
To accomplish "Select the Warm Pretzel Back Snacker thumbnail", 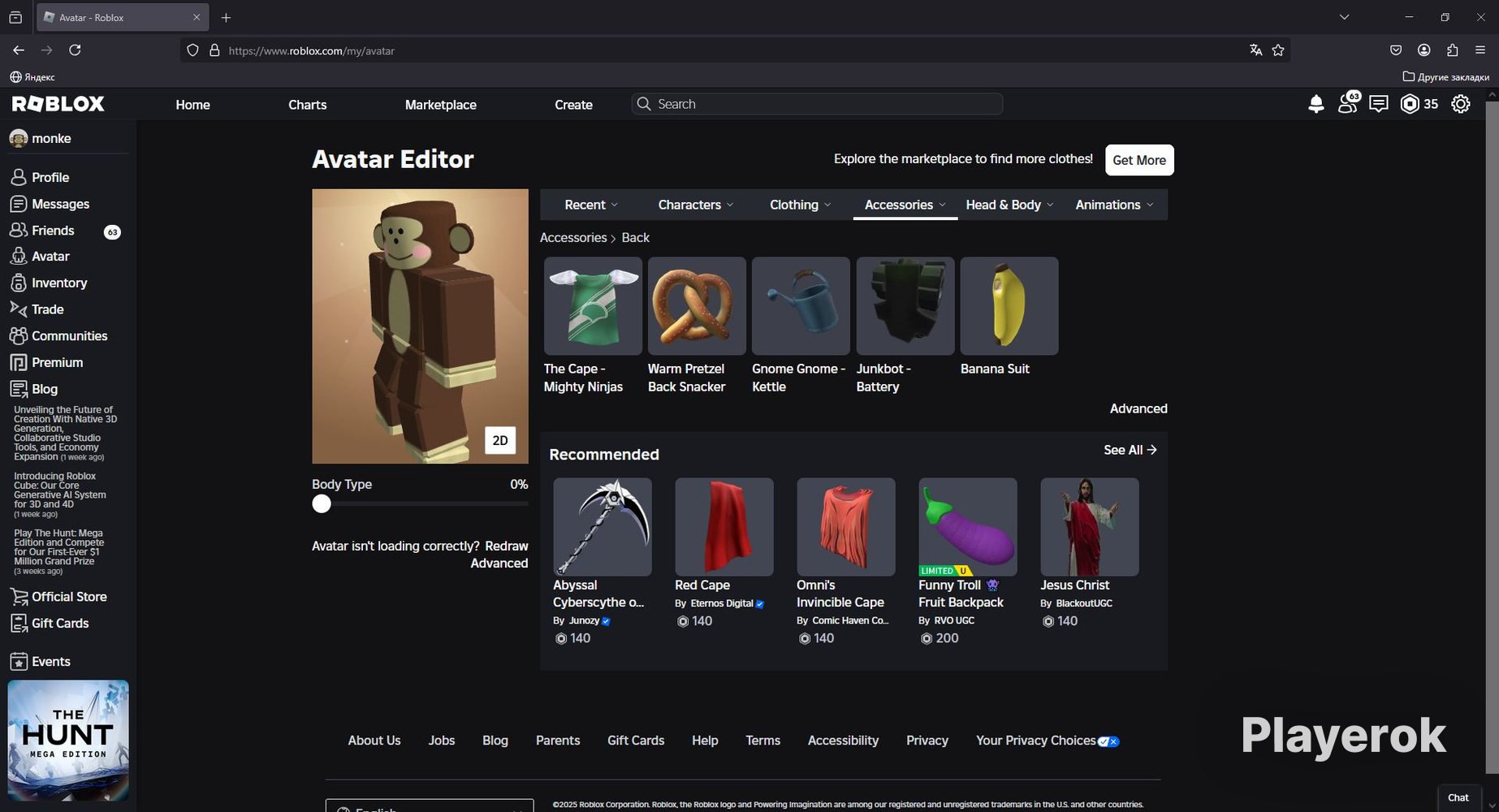I will pyautogui.click(x=697, y=306).
